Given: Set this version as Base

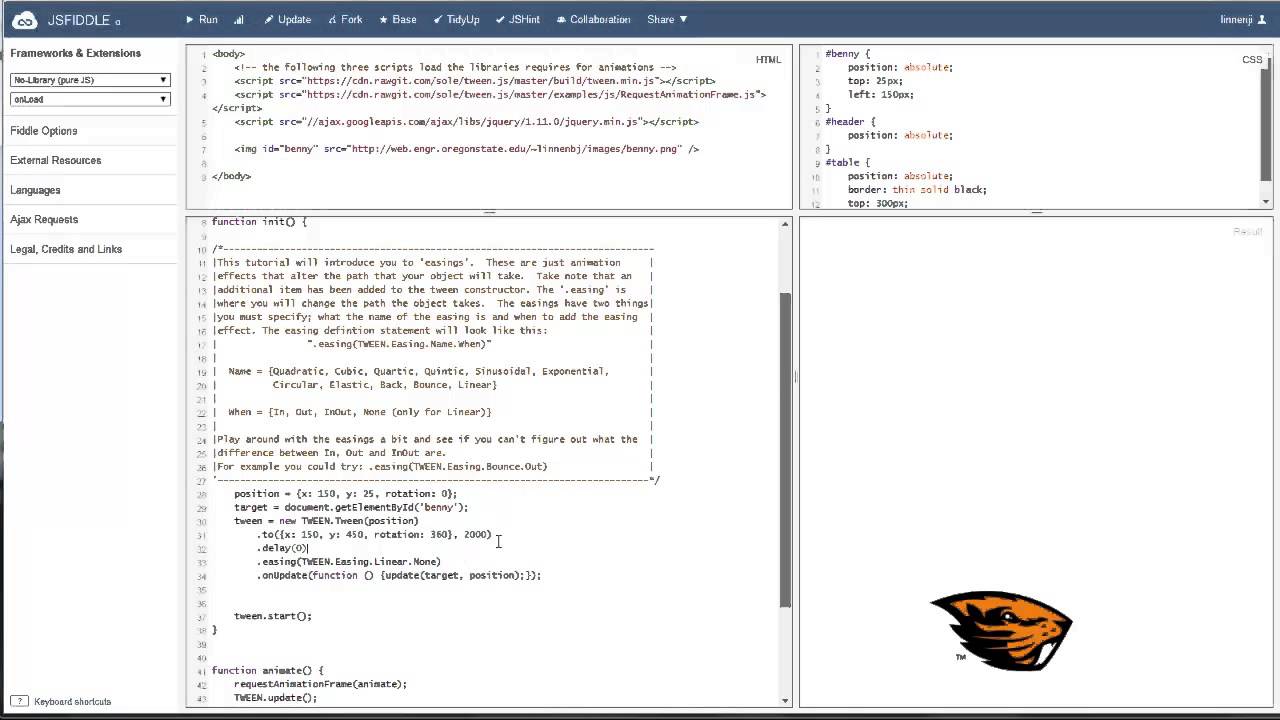Looking at the screenshot, I should (397, 19).
